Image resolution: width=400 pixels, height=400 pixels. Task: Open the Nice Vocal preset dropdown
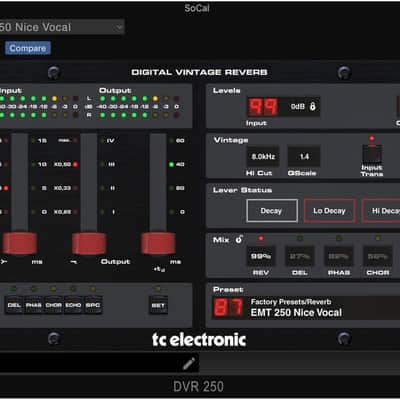[x=62, y=27]
